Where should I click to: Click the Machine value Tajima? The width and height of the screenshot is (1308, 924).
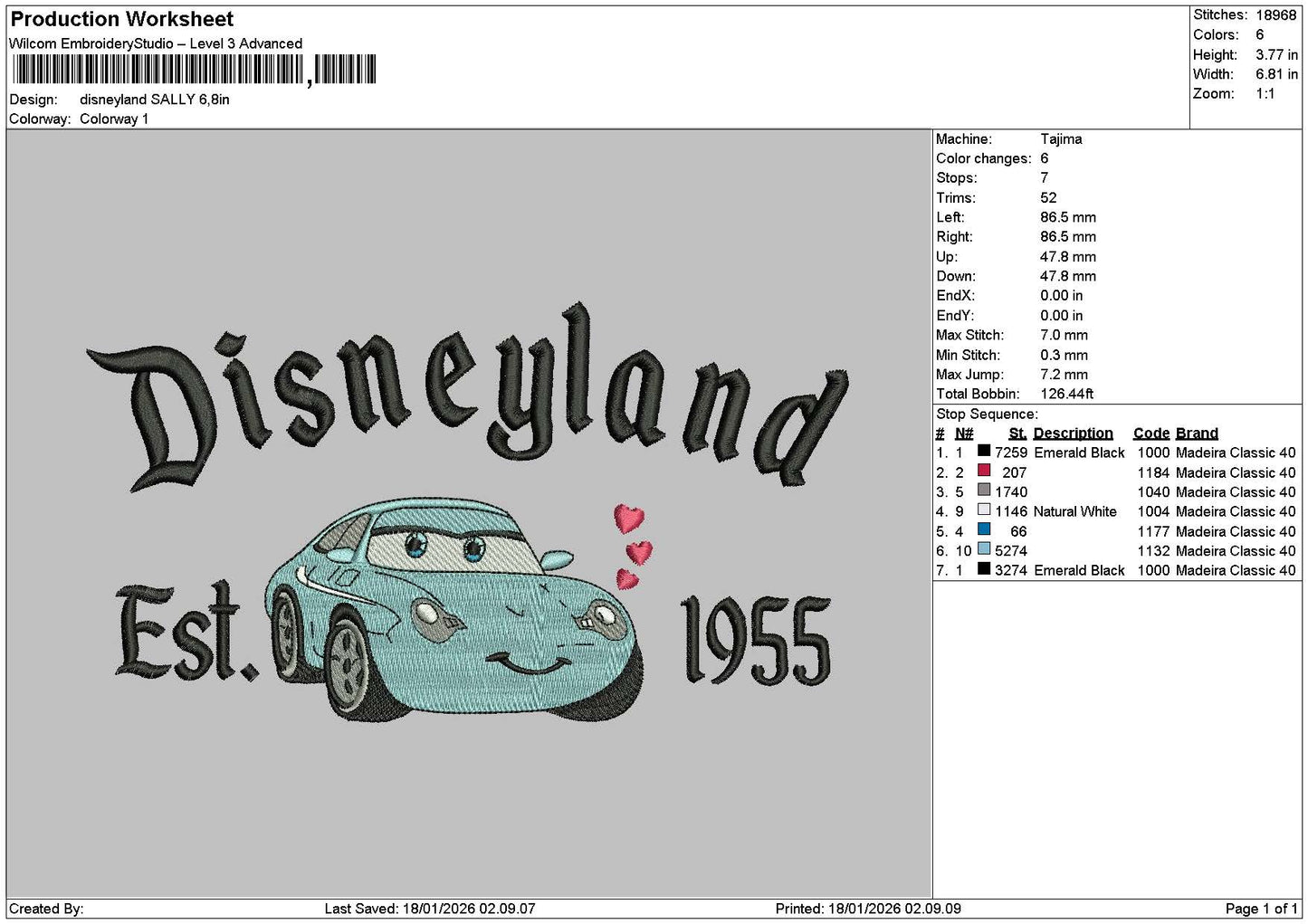1061,139
